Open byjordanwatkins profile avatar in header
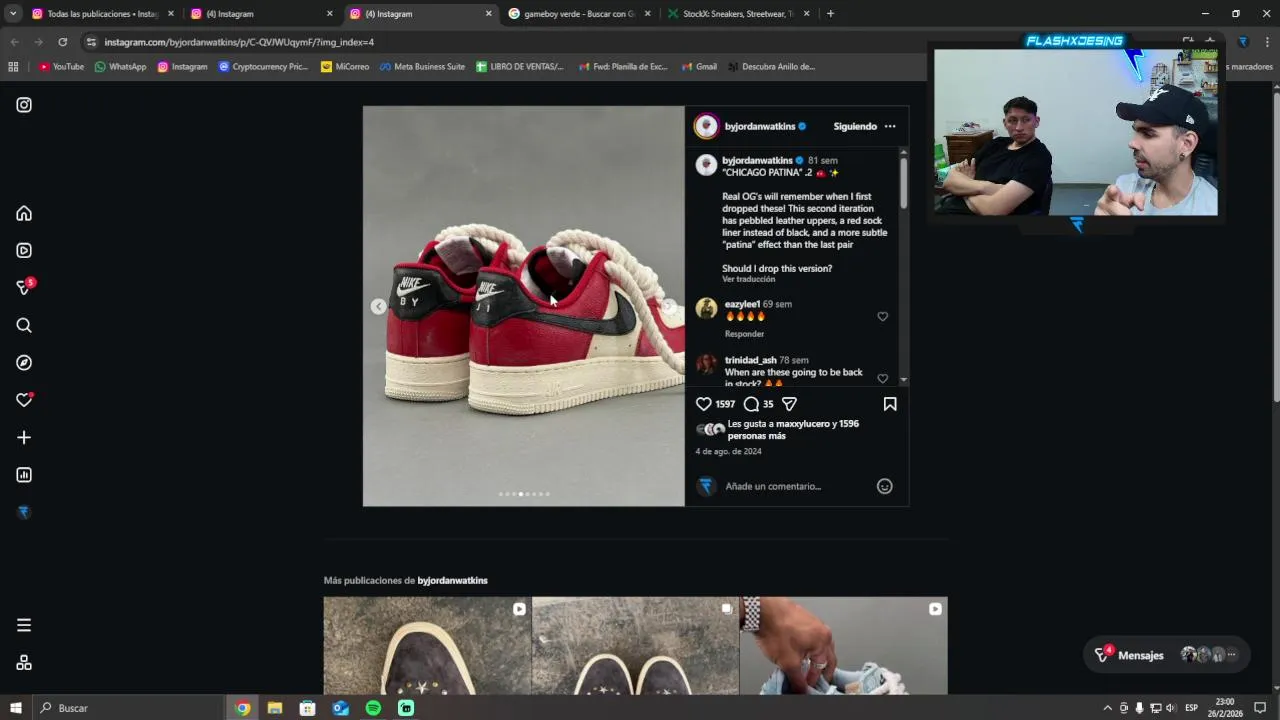This screenshot has width=1280, height=720. [x=706, y=126]
